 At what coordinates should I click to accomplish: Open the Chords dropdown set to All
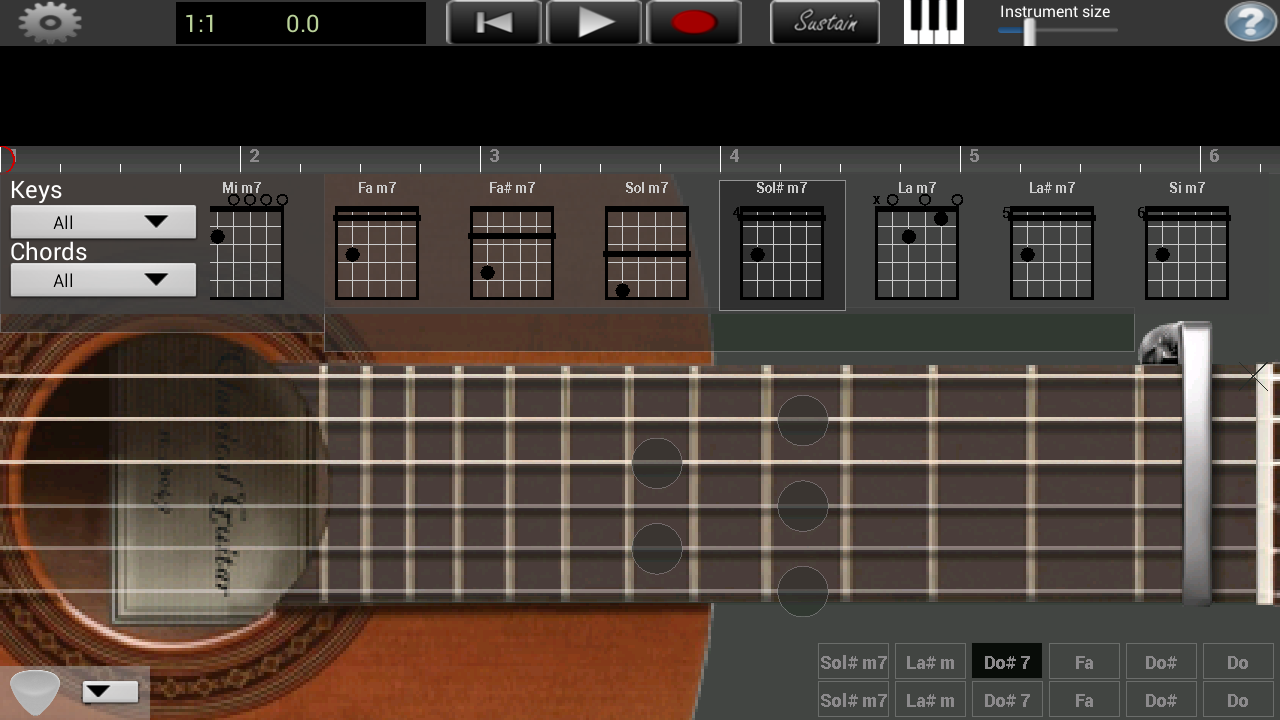(103, 280)
